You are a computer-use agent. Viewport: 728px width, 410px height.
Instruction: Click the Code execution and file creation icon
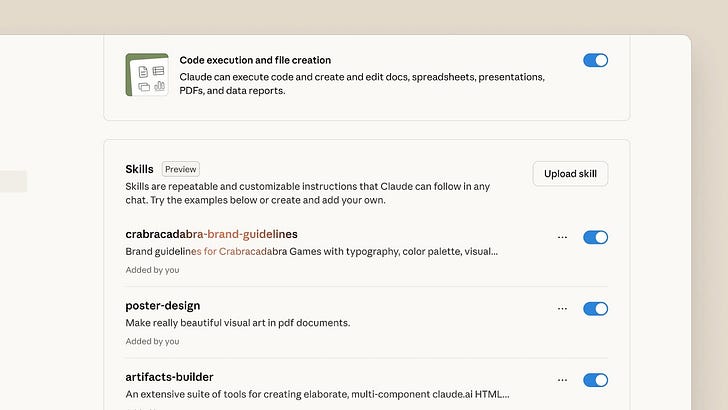tap(147, 75)
